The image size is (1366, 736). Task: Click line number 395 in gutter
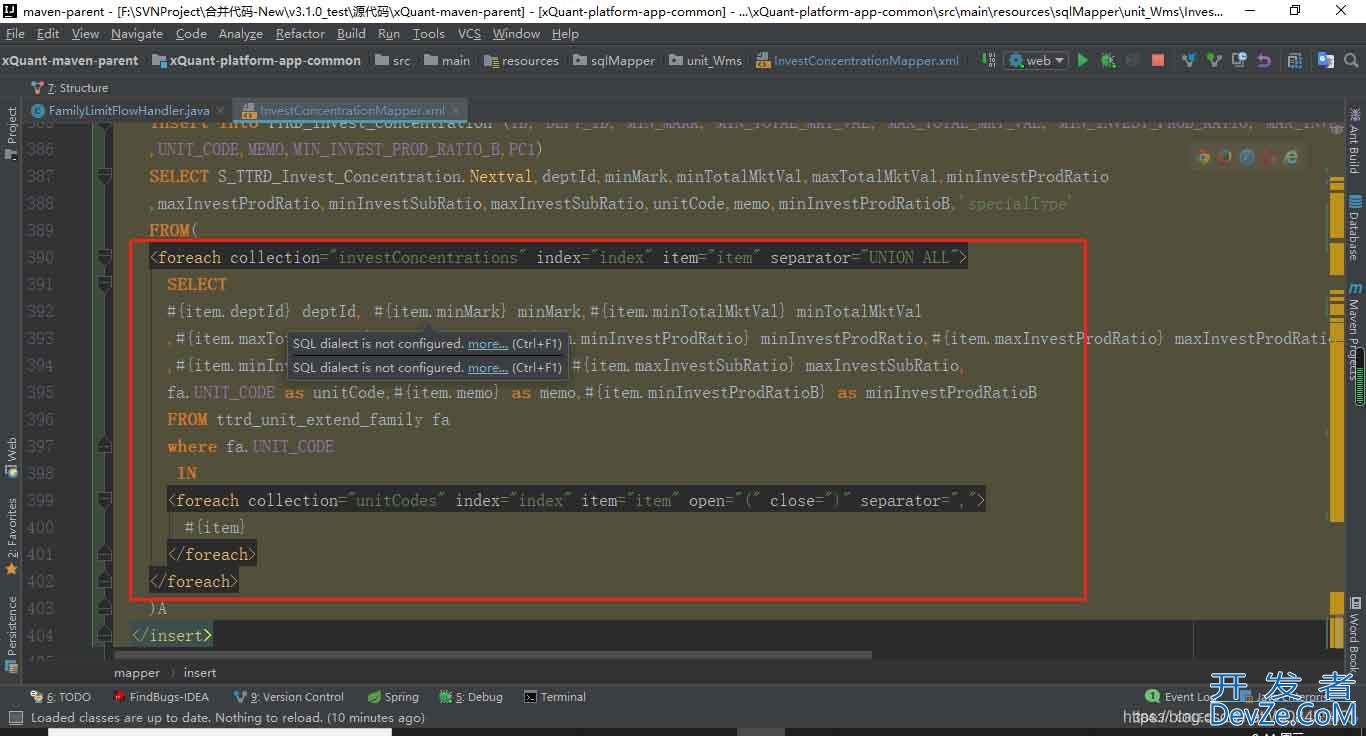coord(41,392)
